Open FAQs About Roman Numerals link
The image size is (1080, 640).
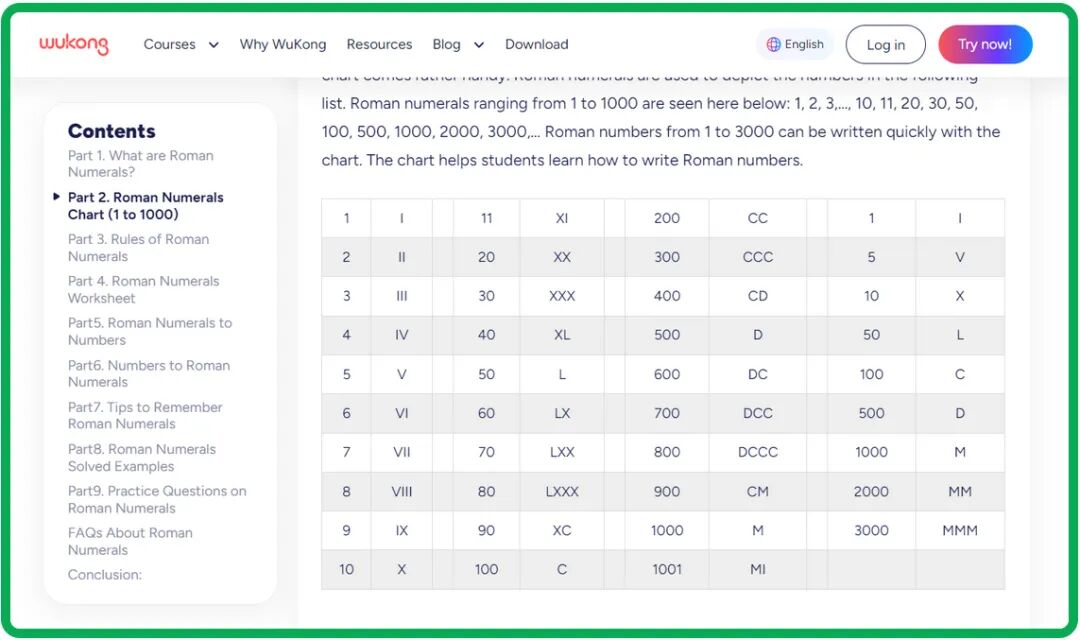click(130, 542)
